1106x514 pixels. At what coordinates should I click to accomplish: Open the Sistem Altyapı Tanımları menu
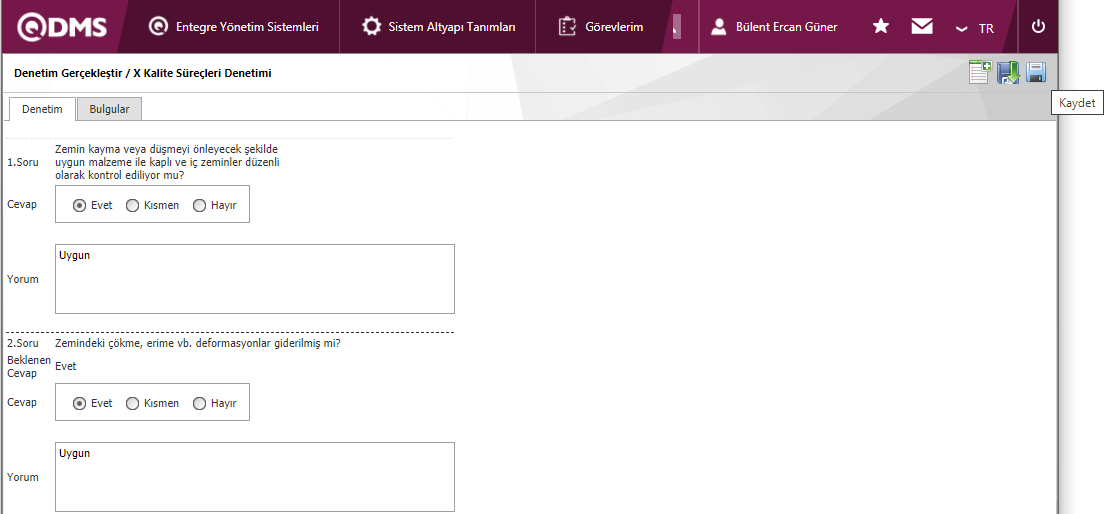pos(438,27)
